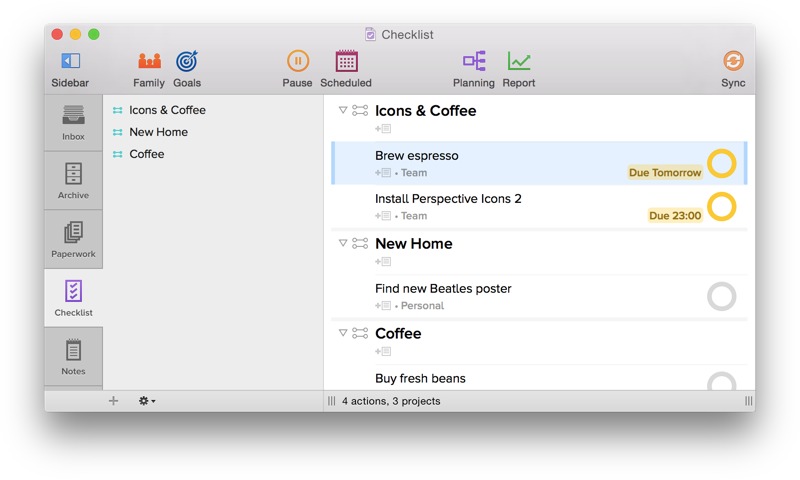Open the Family perspective
Viewport: 800px width, 480px height.
point(149,62)
